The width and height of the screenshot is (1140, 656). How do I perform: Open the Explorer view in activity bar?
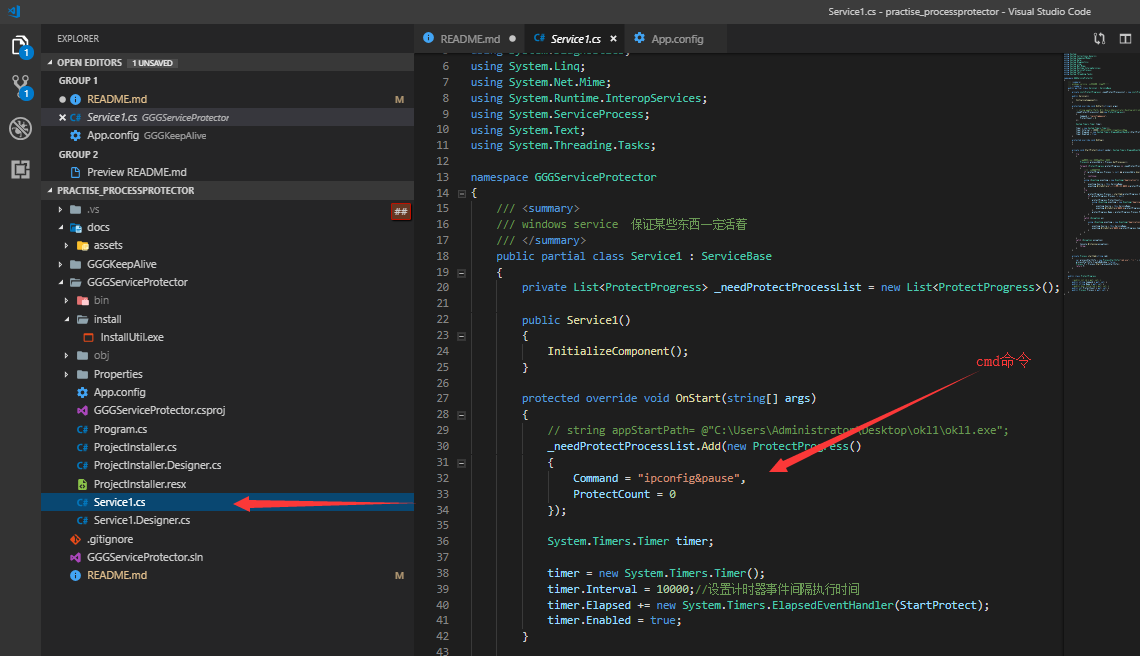tap(20, 47)
